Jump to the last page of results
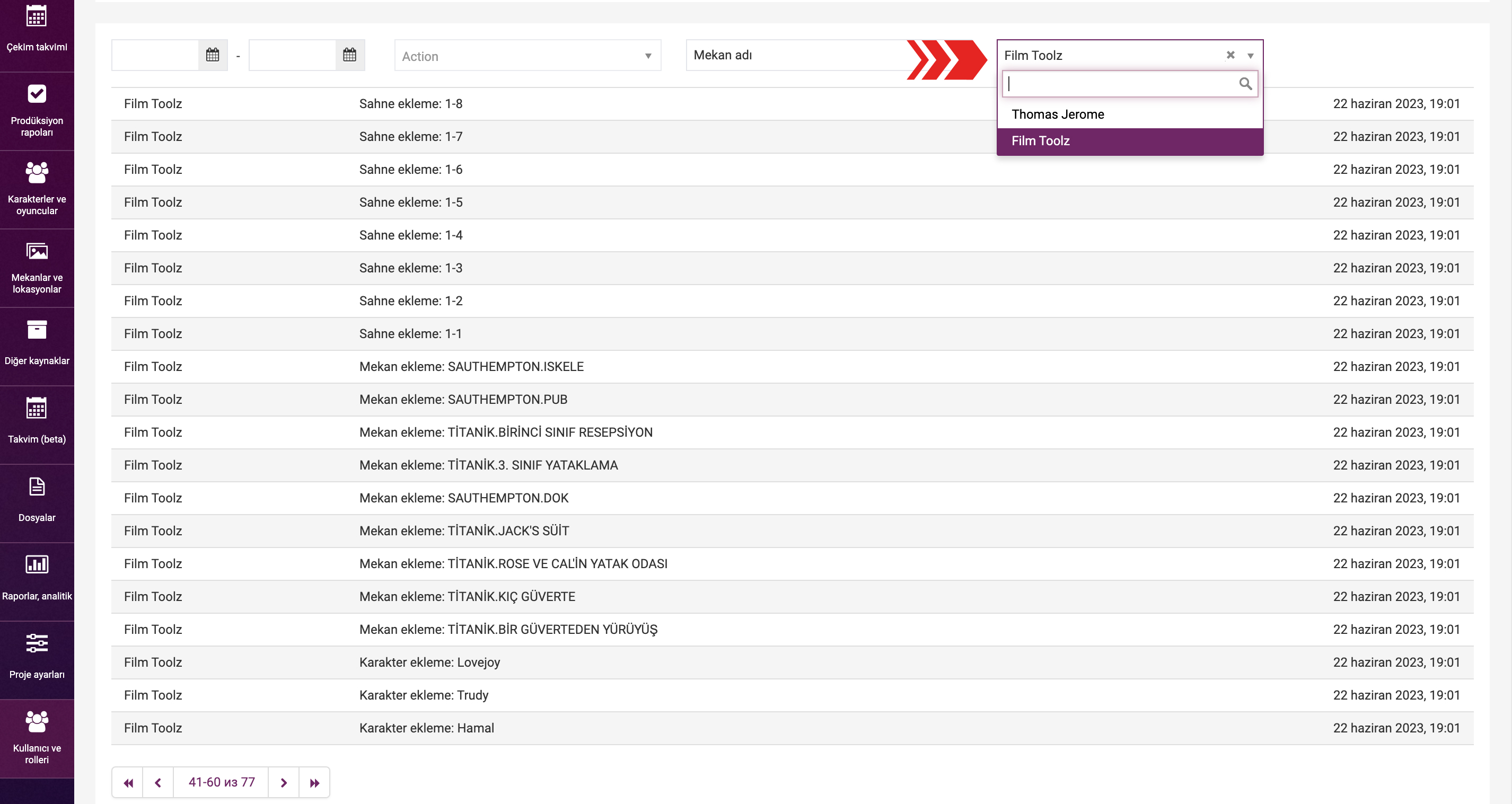 314,782
